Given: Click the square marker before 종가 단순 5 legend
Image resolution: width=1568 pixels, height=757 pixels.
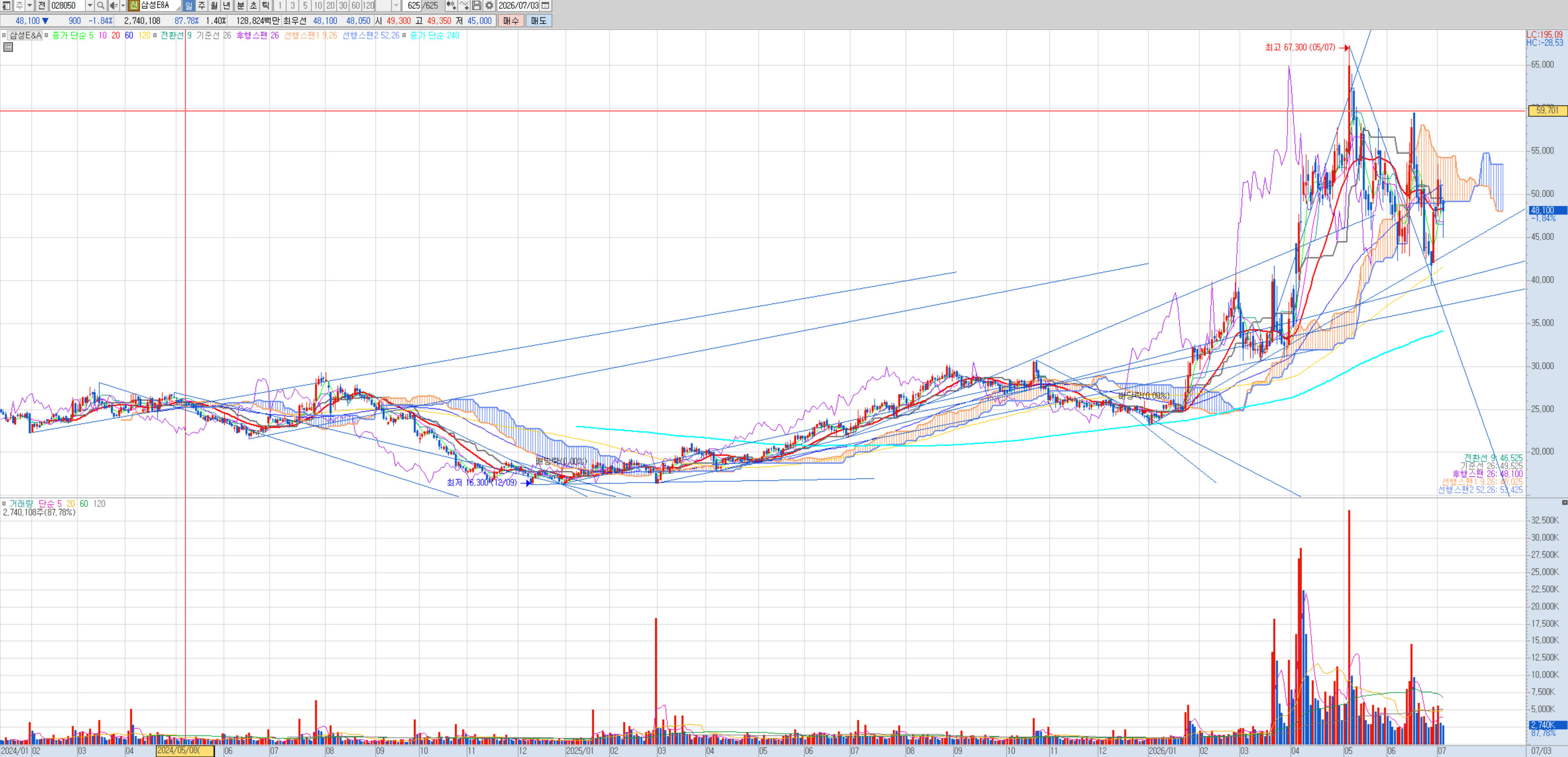Looking at the screenshot, I should coord(46,35).
